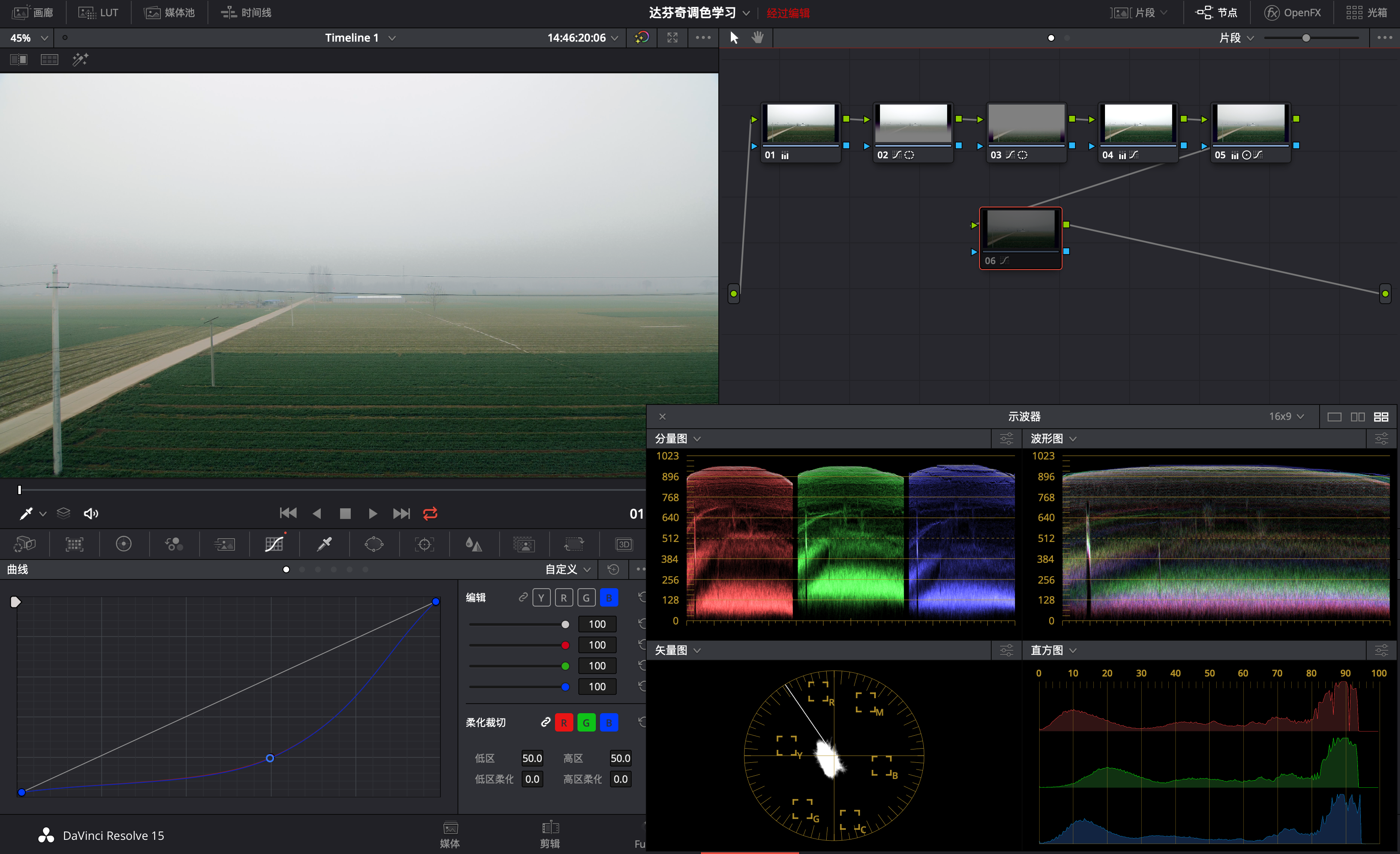Click the 节点 nodes button
This screenshot has width=1400, height=854.
(1217, 12)
